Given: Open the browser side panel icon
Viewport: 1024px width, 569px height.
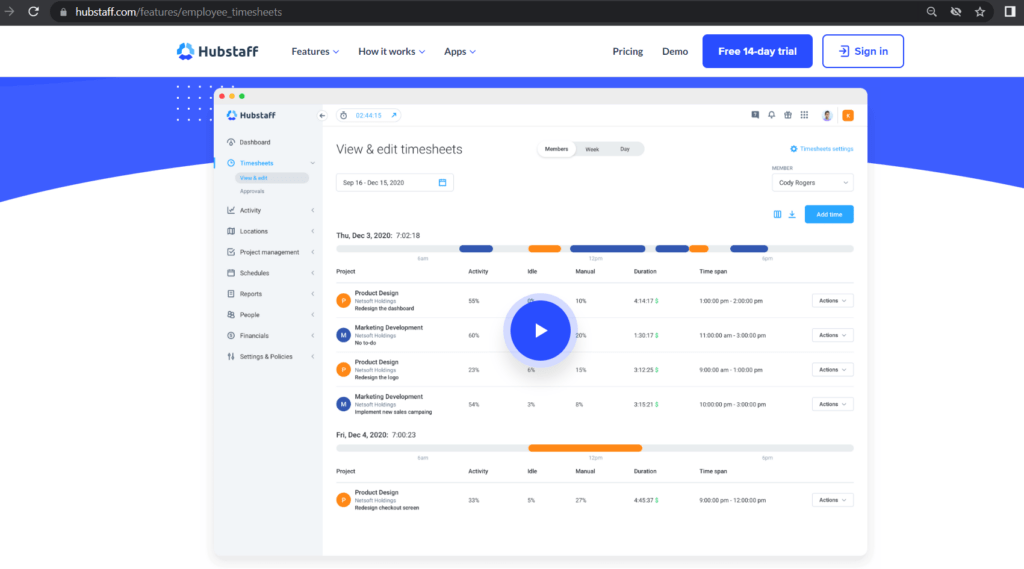Looking at the screenshot, I should pyautogui.click(x=1010, y=12).
